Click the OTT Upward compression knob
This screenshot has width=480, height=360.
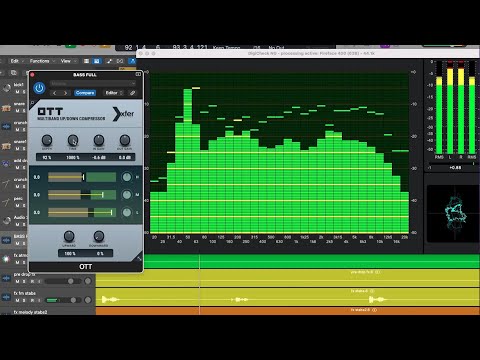tap(69, 236)
